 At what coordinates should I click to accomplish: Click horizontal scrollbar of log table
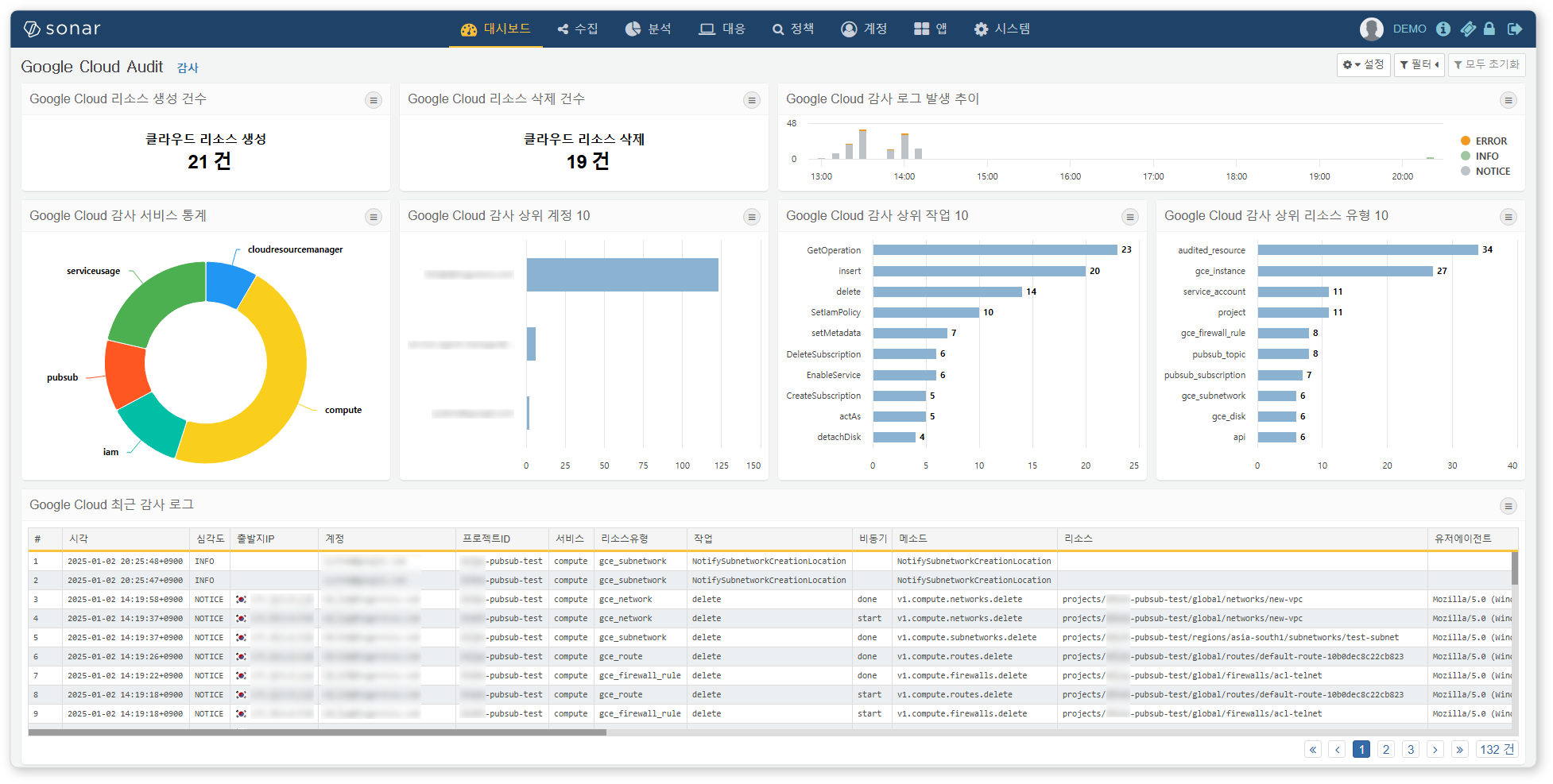tap(317, 732)
